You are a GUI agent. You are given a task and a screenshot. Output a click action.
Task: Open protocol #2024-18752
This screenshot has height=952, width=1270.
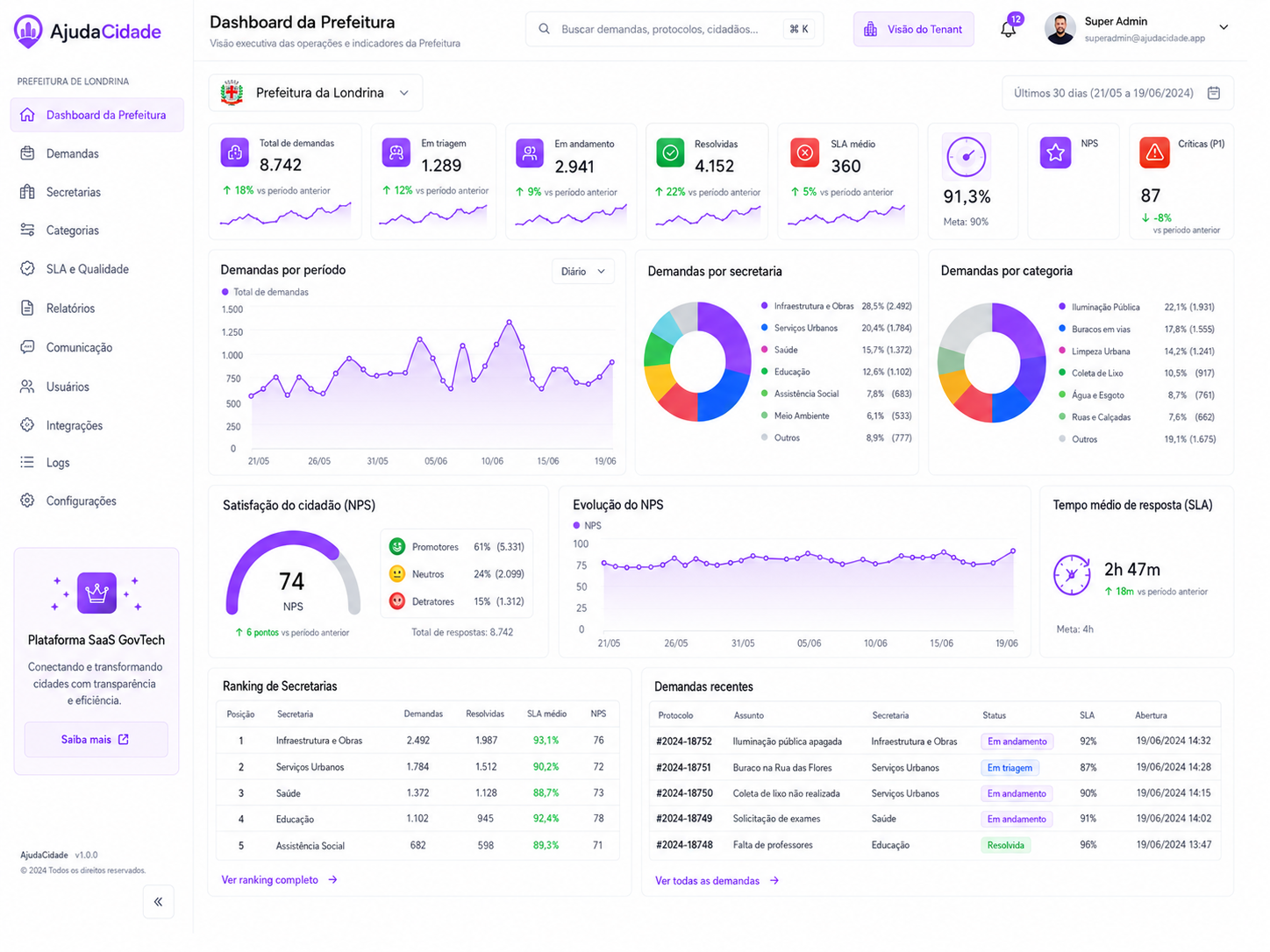click(x=684, y=742)
